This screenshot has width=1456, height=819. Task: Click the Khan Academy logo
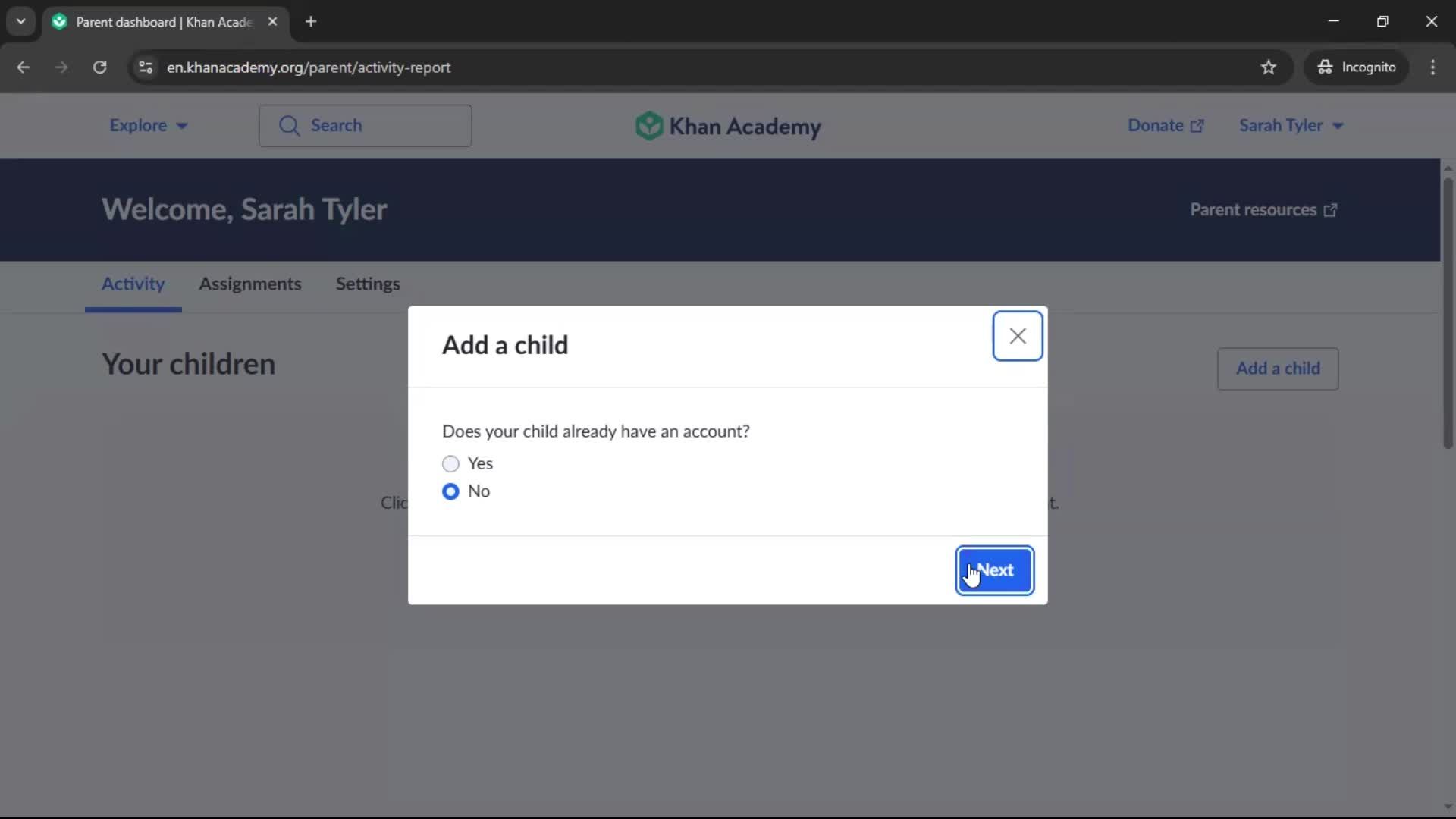(728, 126)
